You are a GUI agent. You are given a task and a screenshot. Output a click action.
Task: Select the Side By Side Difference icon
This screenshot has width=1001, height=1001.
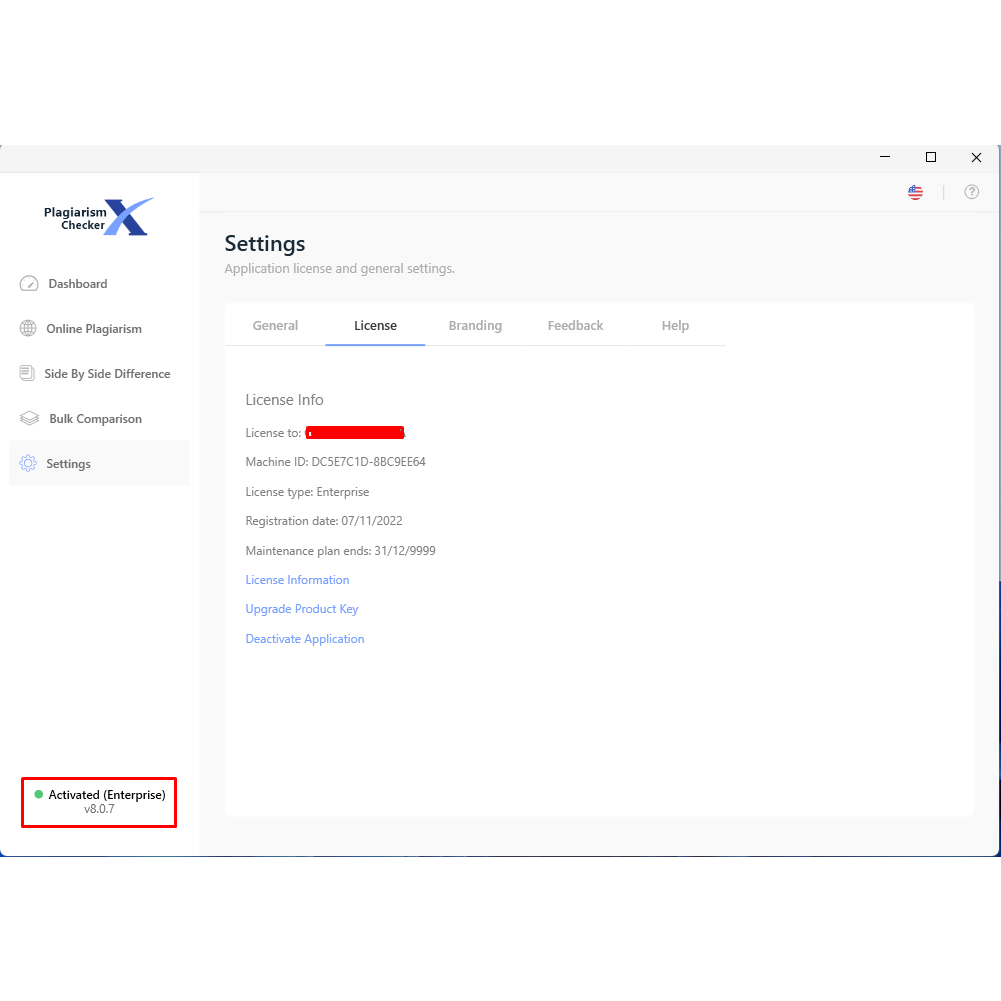(x=27, y=374)
